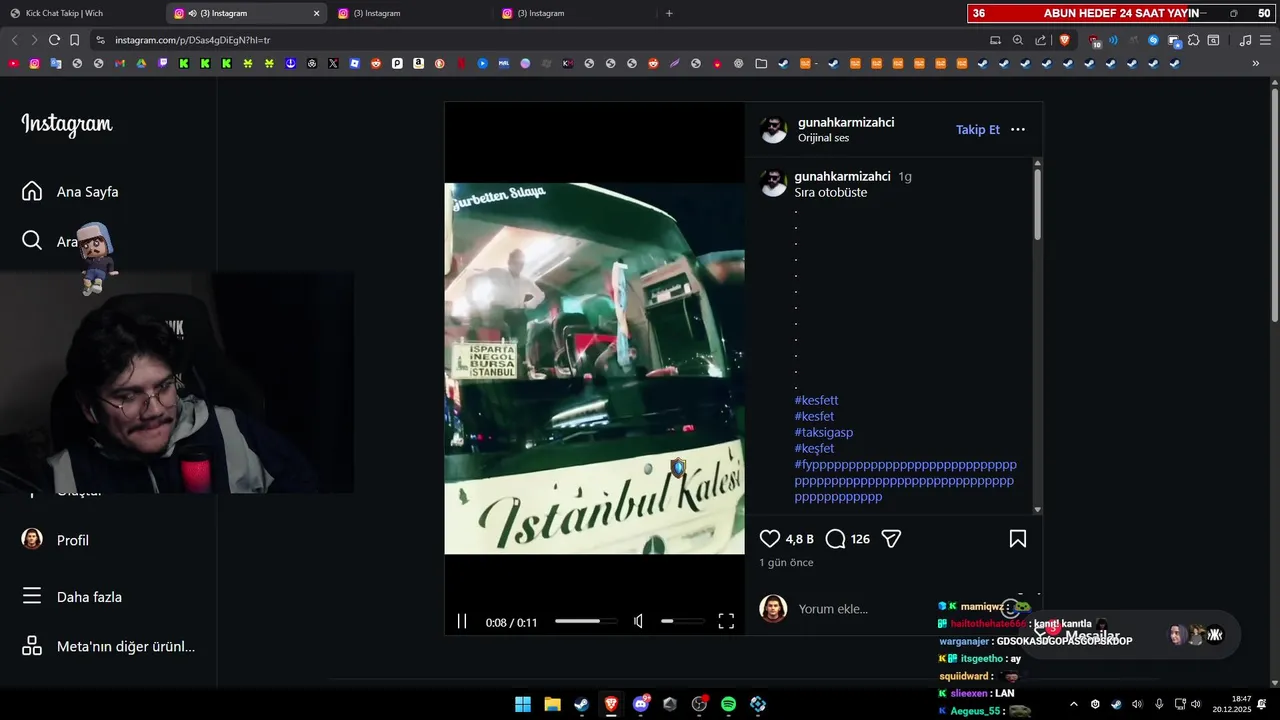This screenshot has width=1280, height=720.
Task: Open the browser hamburger menu
Action: click(1265, 40)
